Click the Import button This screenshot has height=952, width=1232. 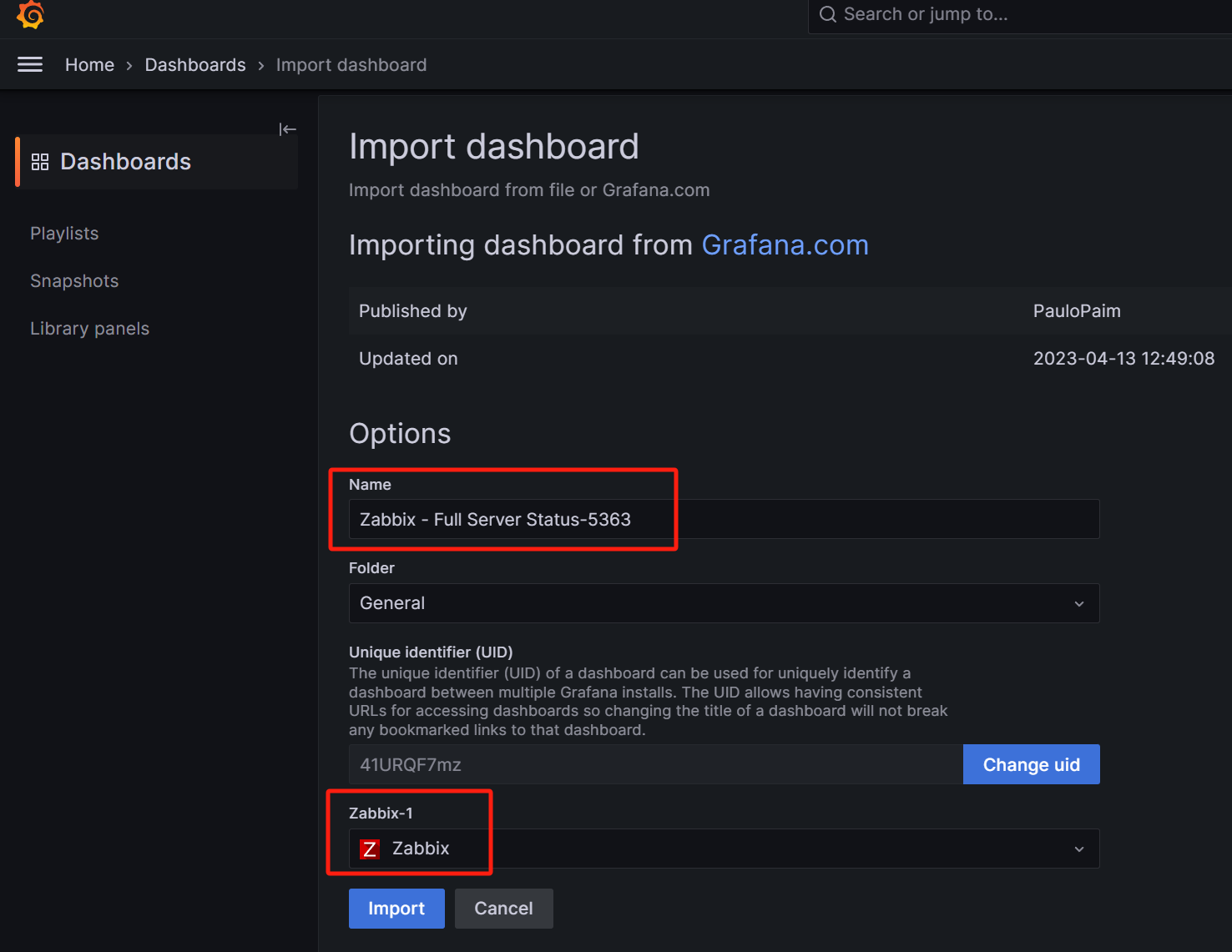[396, 909]
